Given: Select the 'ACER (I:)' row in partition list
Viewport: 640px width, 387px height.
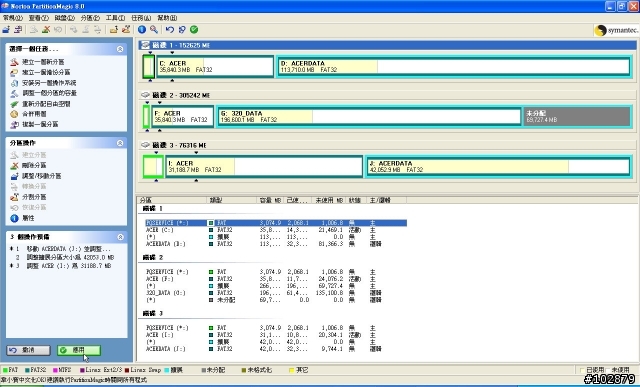Looking at the screenshot, I should pyautogui.click(x=276, y=335).
